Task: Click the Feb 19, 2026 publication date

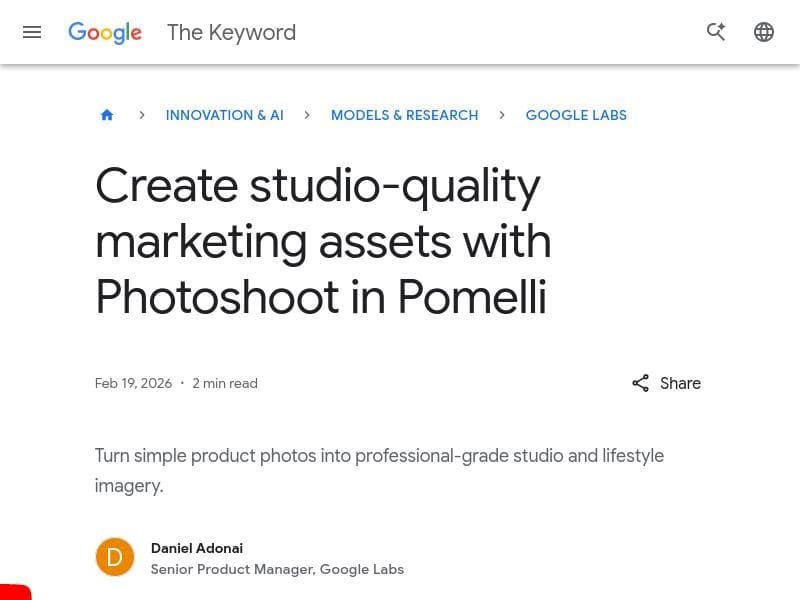Action: pos(133,383)
